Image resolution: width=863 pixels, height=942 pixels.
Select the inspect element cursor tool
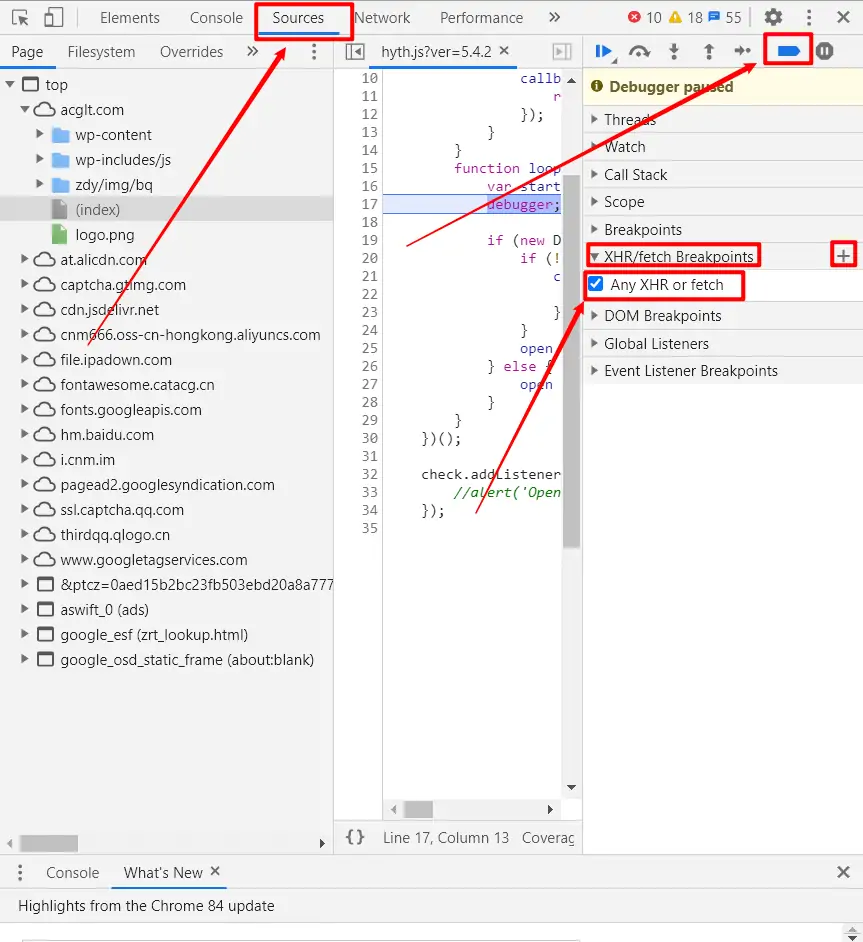20,17
